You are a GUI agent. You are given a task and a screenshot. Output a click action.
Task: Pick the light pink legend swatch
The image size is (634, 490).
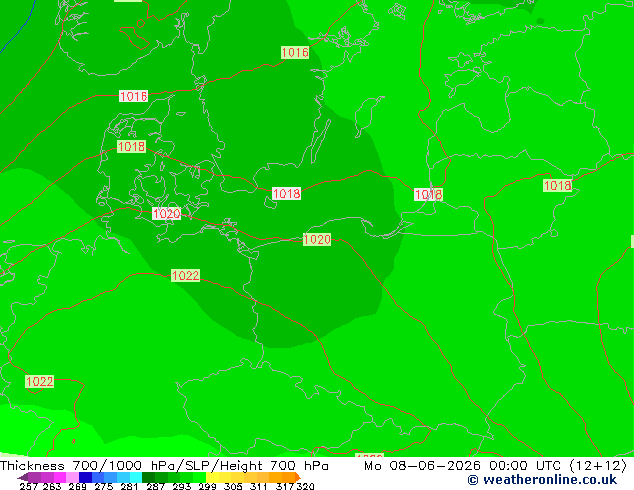click(x=72, y=477)
